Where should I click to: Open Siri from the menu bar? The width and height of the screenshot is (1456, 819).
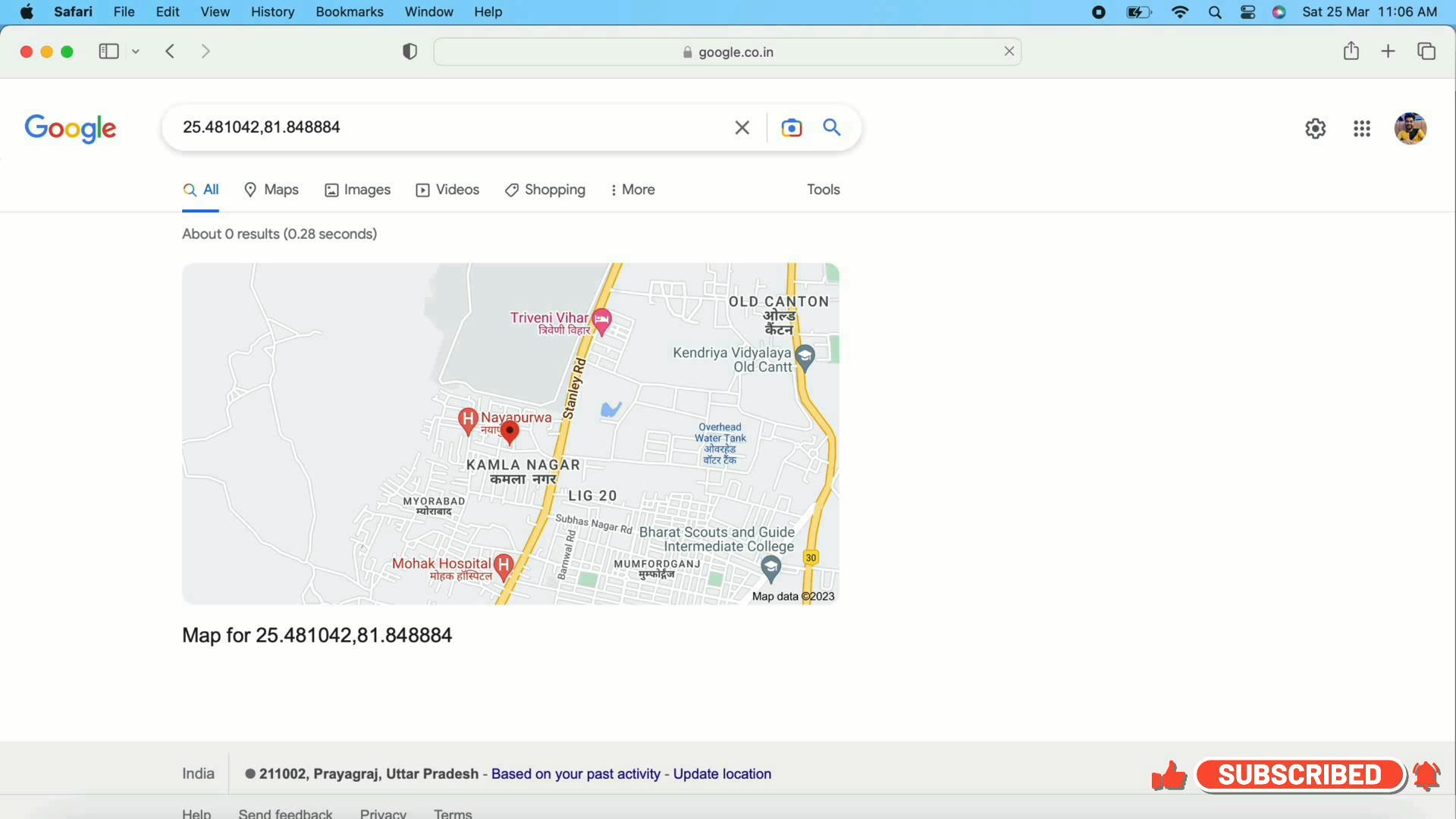pyautogui.click(x=1279, y=12)
